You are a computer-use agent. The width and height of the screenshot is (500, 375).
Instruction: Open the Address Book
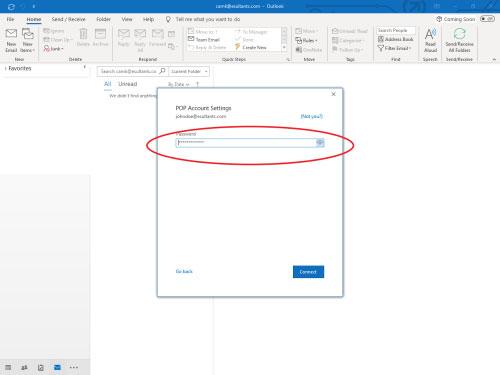click(x=396, y=39)
